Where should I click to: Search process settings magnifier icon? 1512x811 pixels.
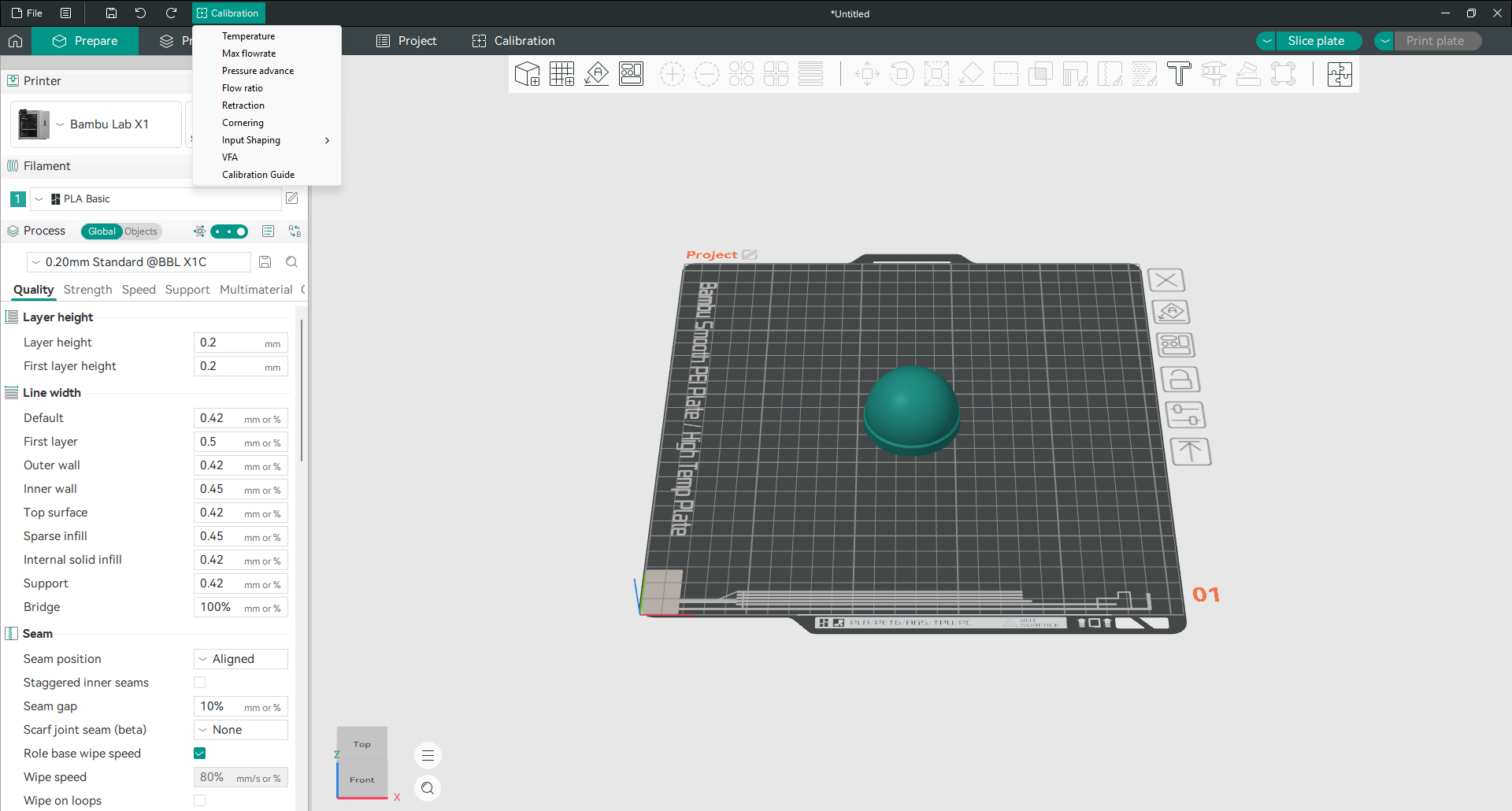point(291,262)
